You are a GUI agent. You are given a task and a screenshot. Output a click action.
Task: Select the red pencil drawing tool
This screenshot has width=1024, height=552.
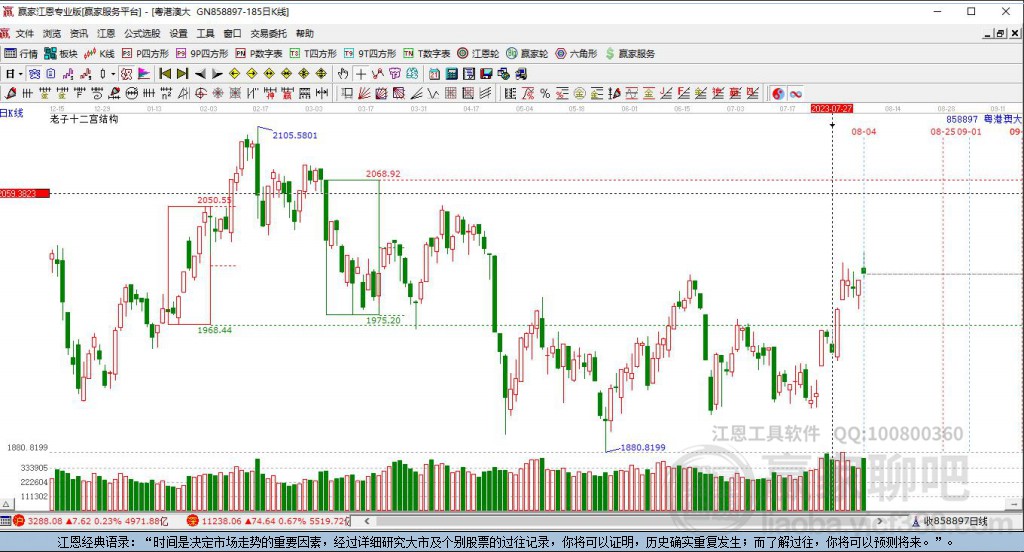pos(10,93)
